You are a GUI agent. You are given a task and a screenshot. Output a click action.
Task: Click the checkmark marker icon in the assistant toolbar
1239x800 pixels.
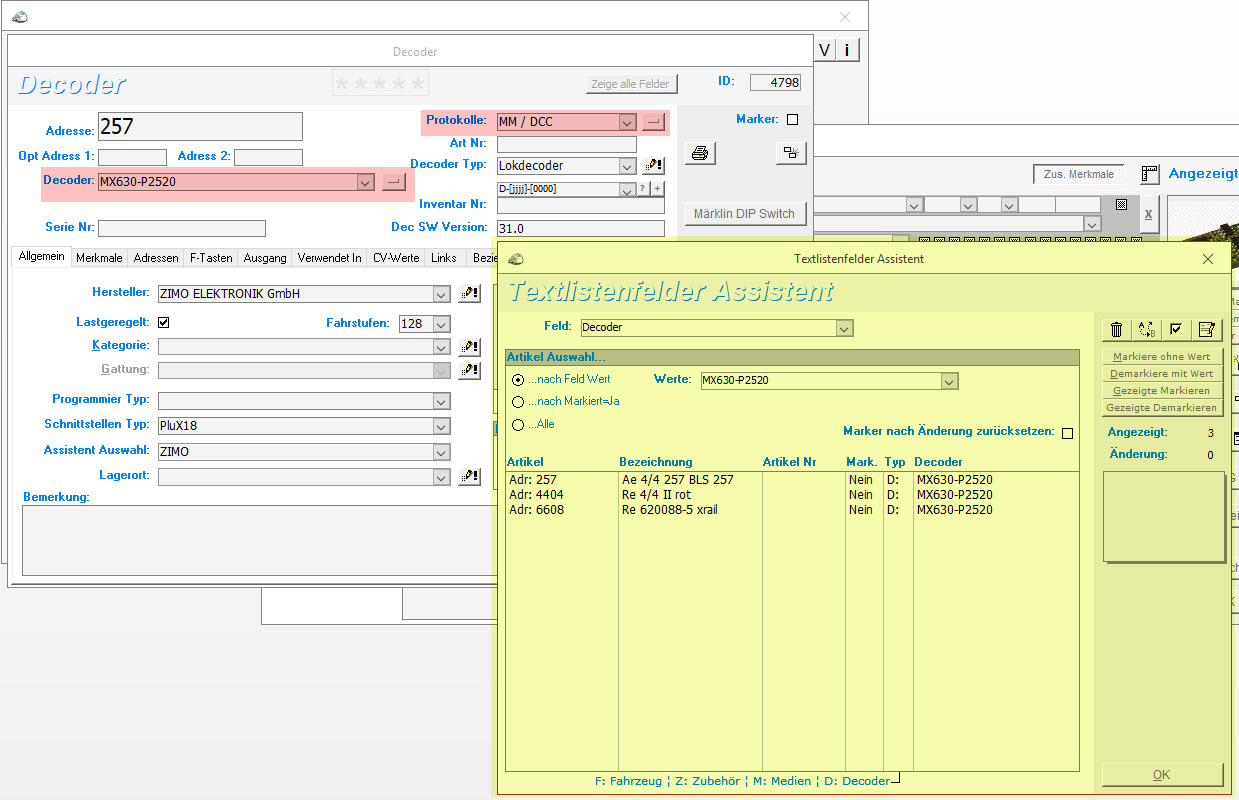pyautogui.click(x=1176, y=329)
